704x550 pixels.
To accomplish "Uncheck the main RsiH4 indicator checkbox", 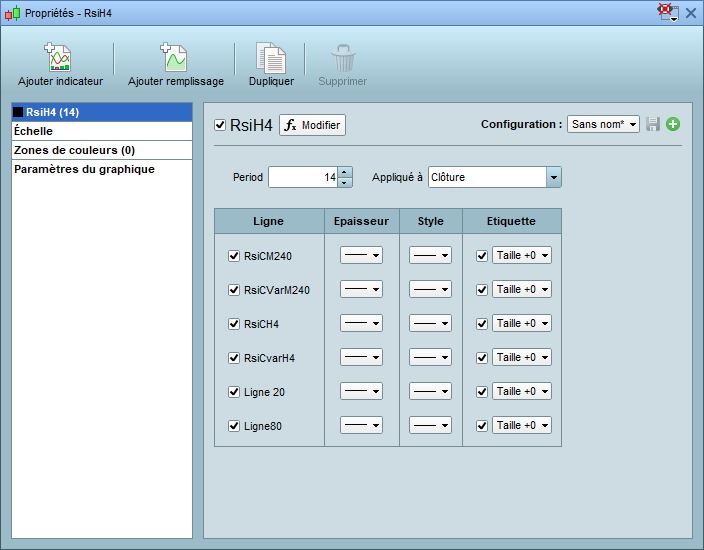I will tap(220, 125).
